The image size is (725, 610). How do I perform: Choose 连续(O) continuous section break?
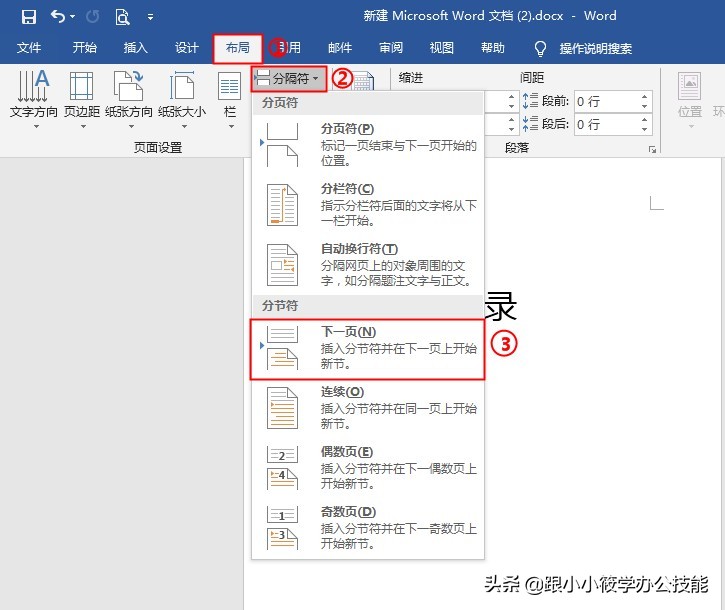[368, 407]
